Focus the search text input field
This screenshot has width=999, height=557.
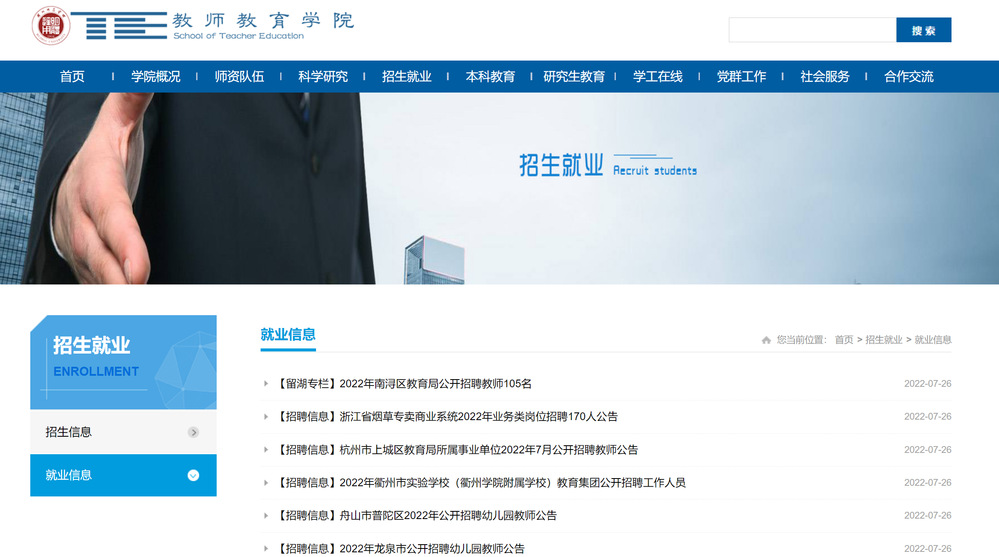point(811,30)
